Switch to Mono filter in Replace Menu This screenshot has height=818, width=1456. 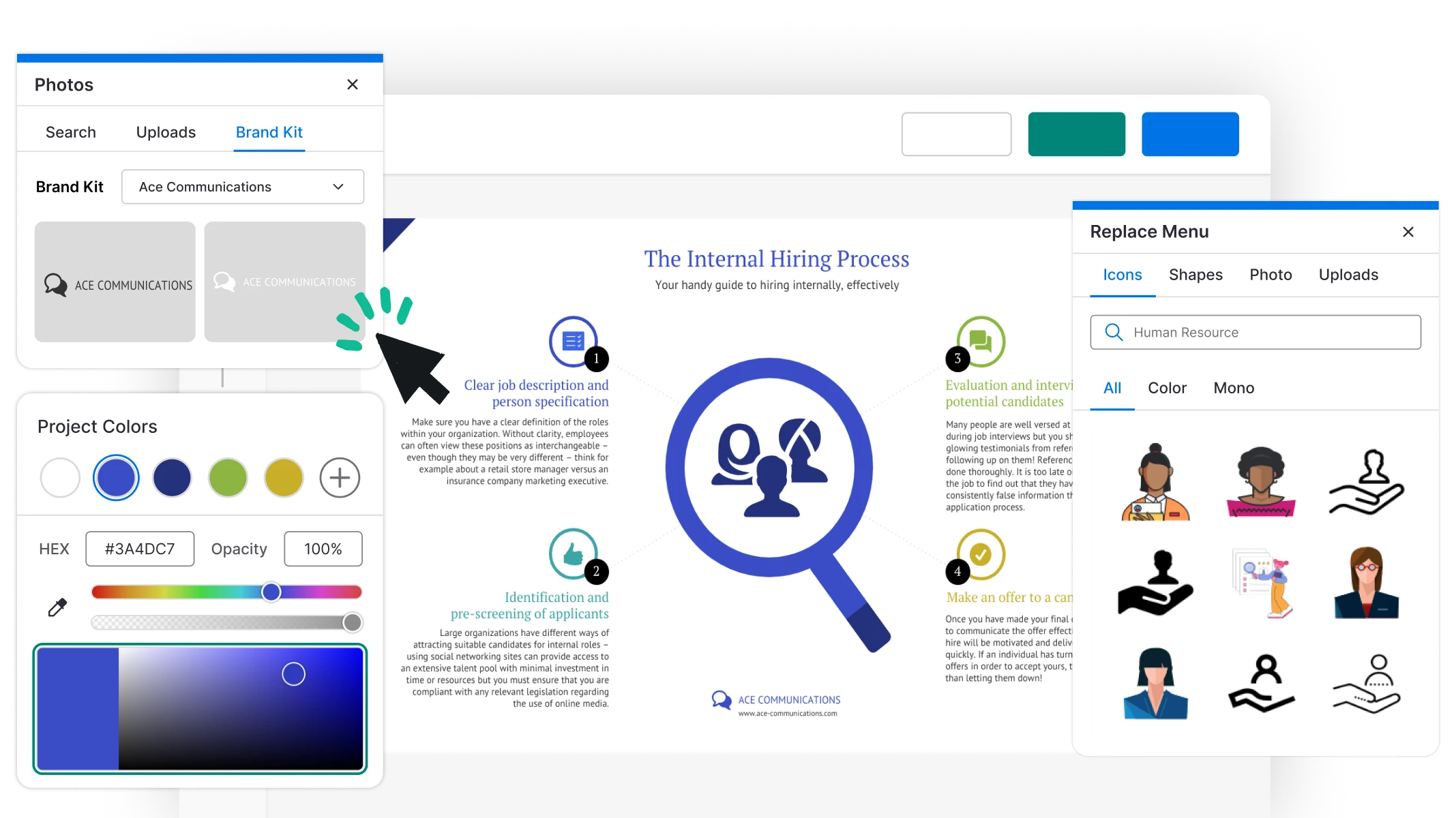(x=1233, y=388)
